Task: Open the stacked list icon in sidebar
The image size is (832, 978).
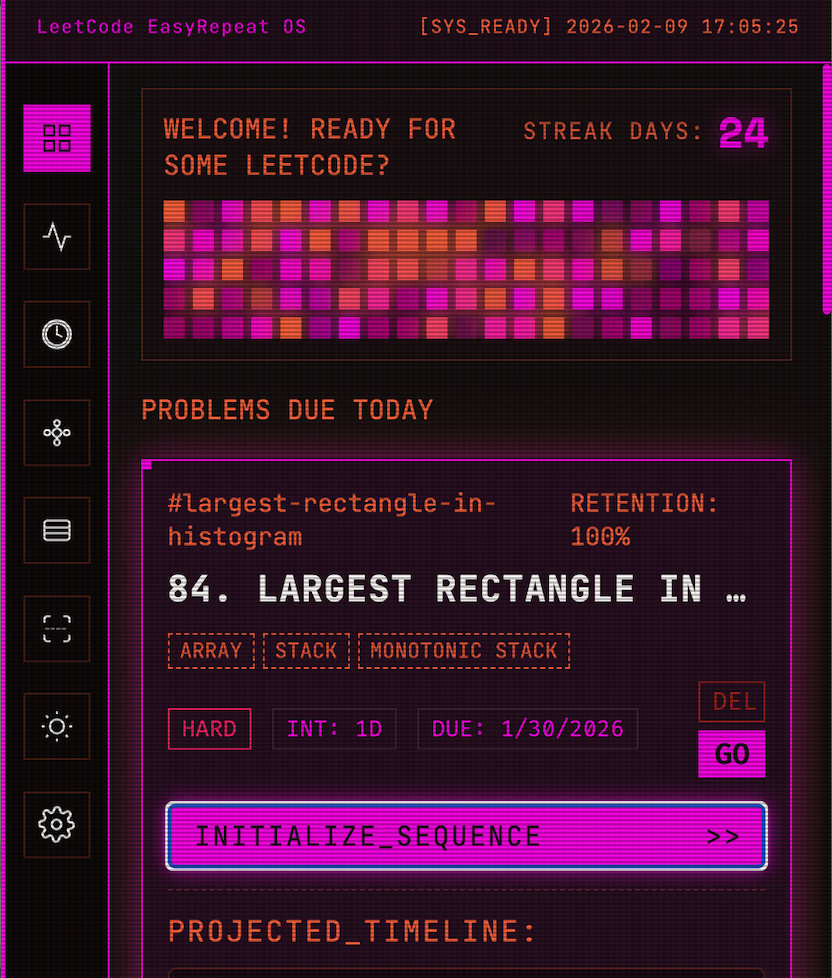Action: [57, 530]
